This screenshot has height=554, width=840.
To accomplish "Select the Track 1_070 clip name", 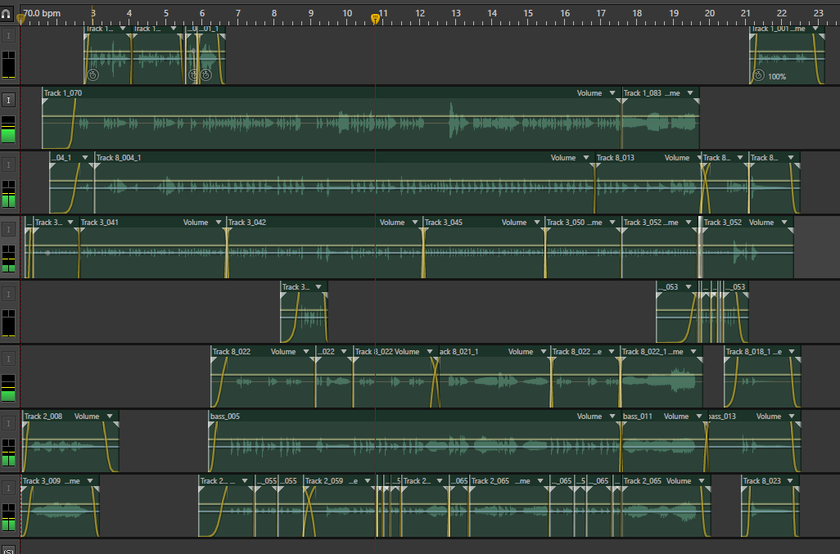I will (63, 93).
